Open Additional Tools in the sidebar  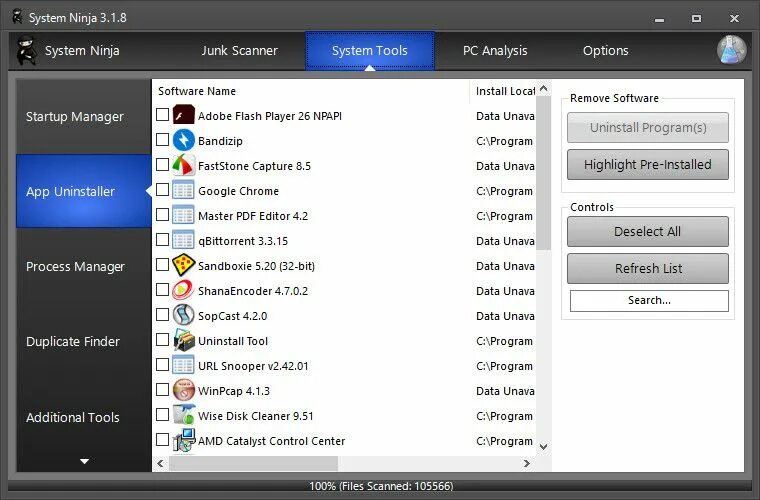click(84, 417)
